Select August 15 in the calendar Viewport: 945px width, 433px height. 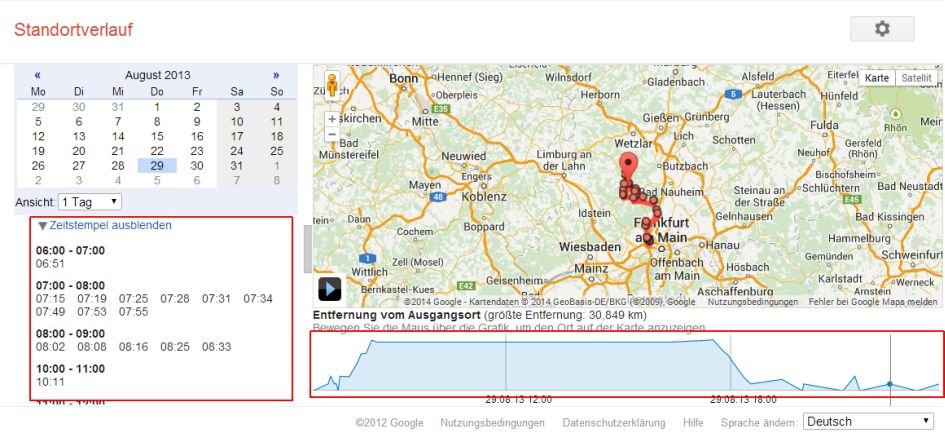[157, 136]
